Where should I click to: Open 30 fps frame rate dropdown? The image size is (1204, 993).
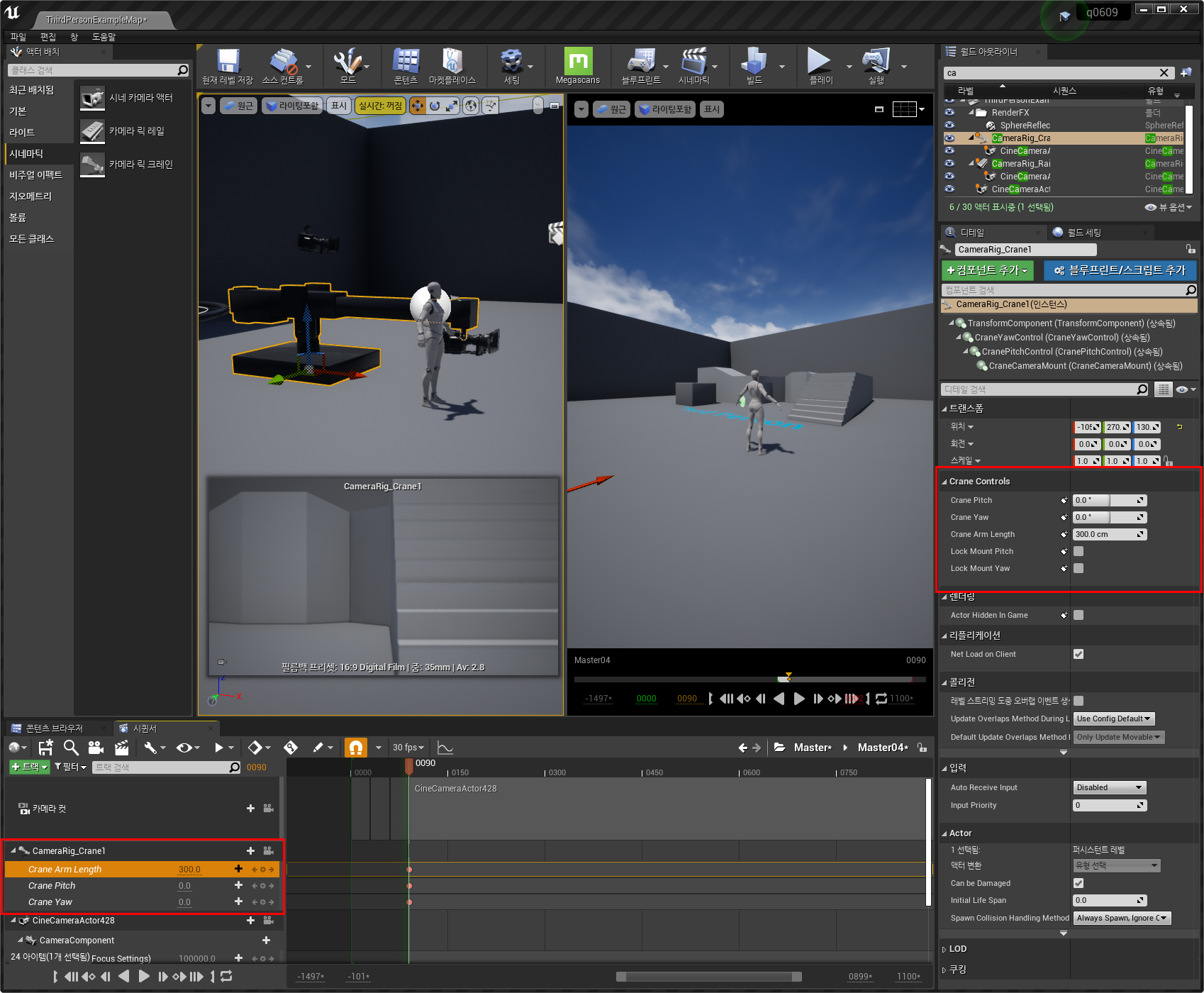(408, 748)
